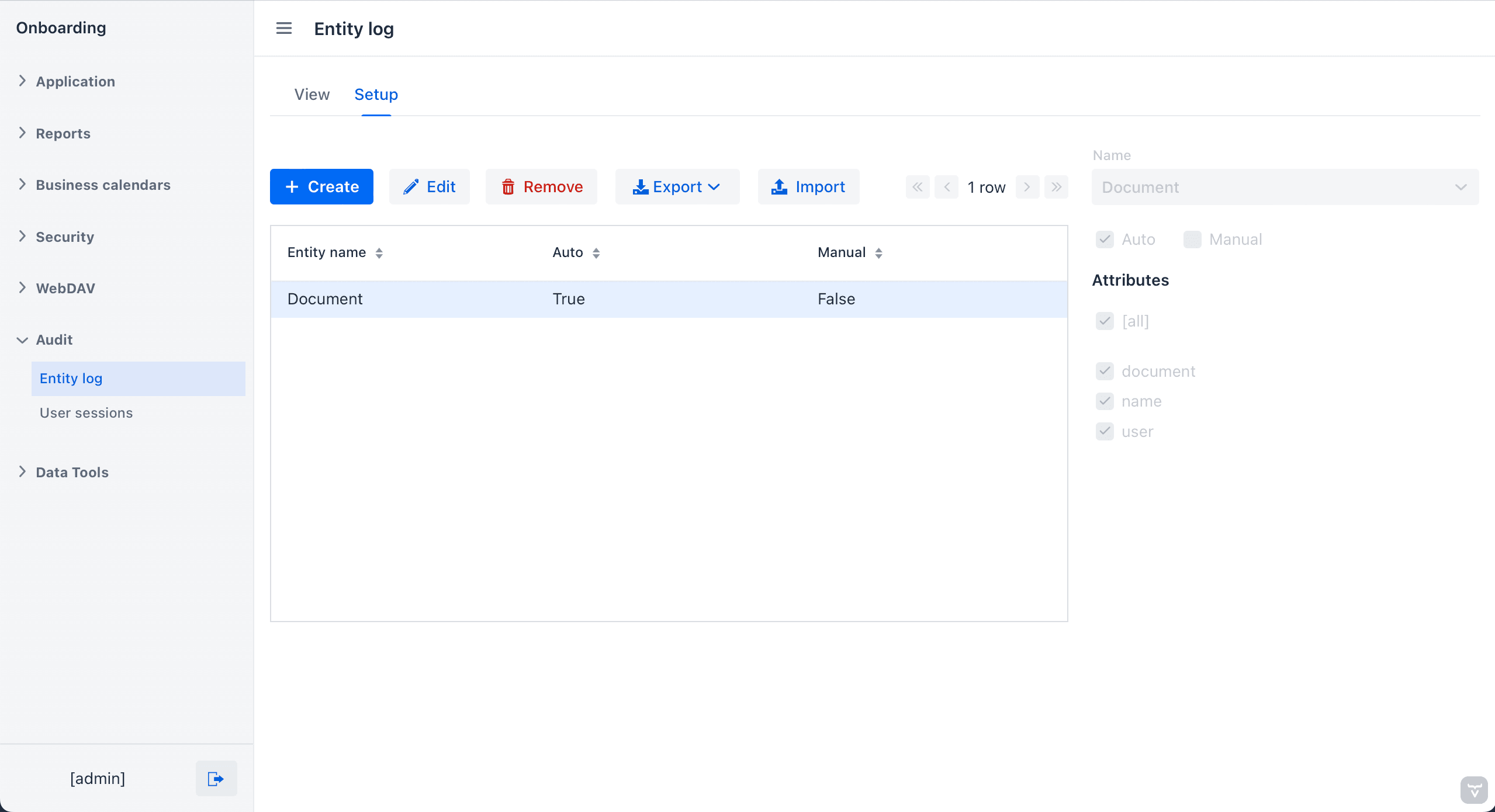Click the Vaadin dev tools icon
1495x812 pixels.
pos(1473,790)
